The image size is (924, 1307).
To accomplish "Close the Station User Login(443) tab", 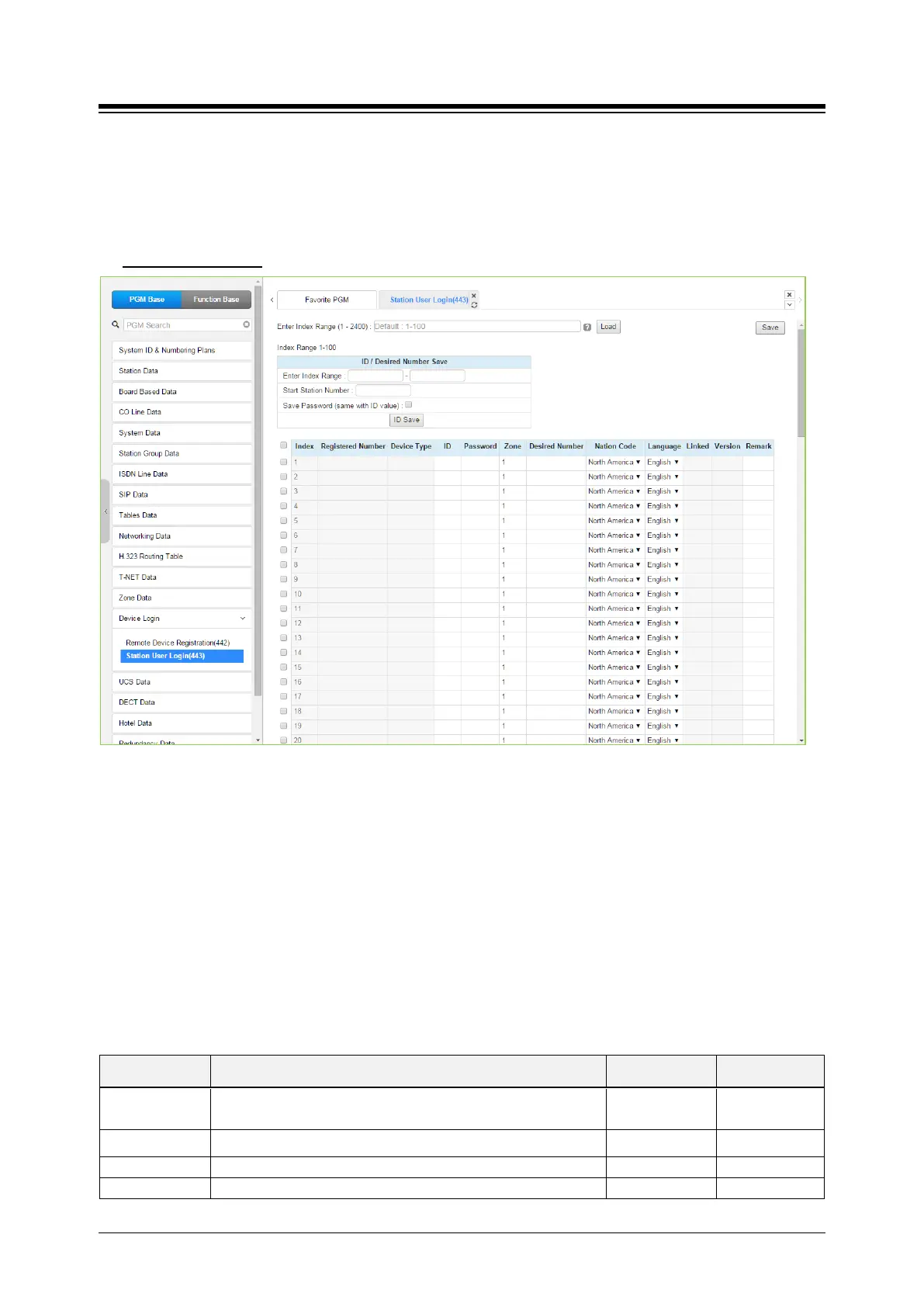I will click(x=474, y=296).
